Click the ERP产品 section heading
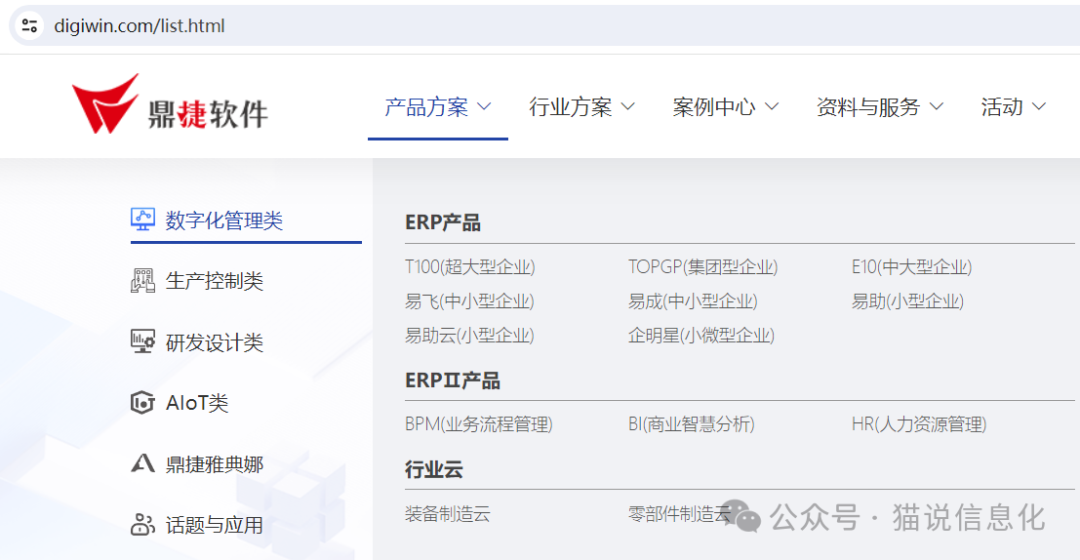Screen dimensions: 1080x560 coord(443,222)
